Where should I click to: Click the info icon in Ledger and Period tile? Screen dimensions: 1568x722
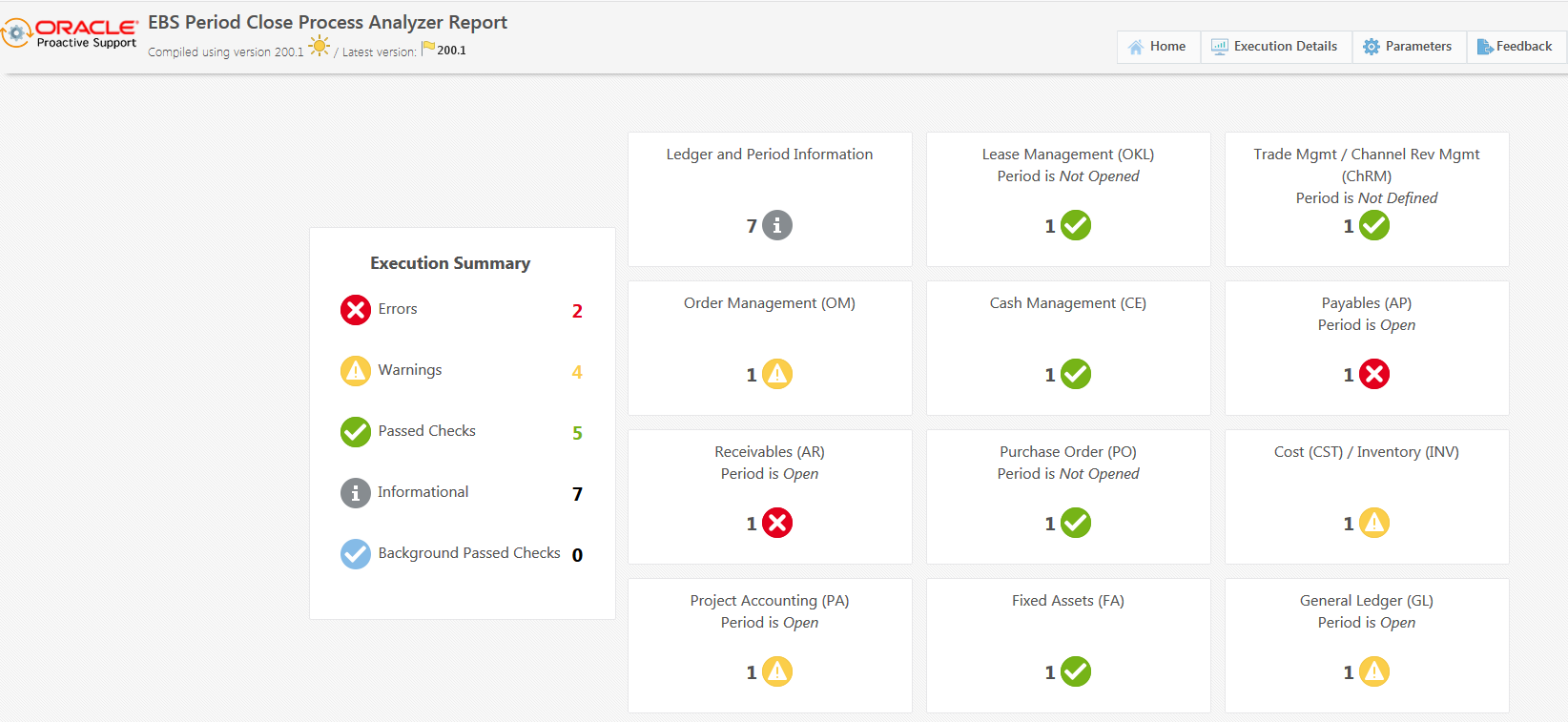(x=777, y=225)
